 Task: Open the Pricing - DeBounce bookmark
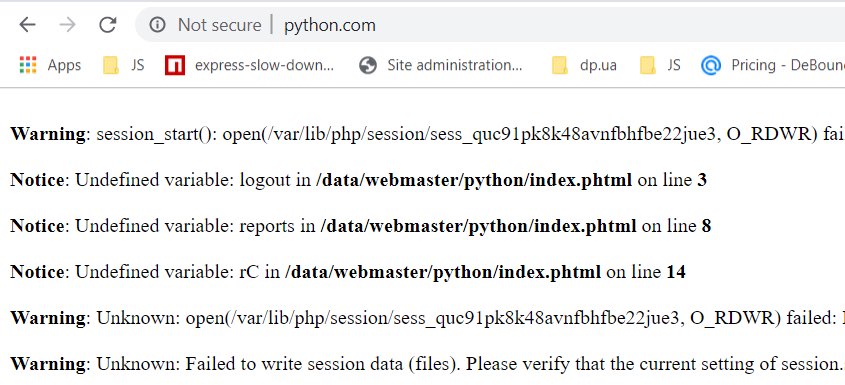pos(788,65)
